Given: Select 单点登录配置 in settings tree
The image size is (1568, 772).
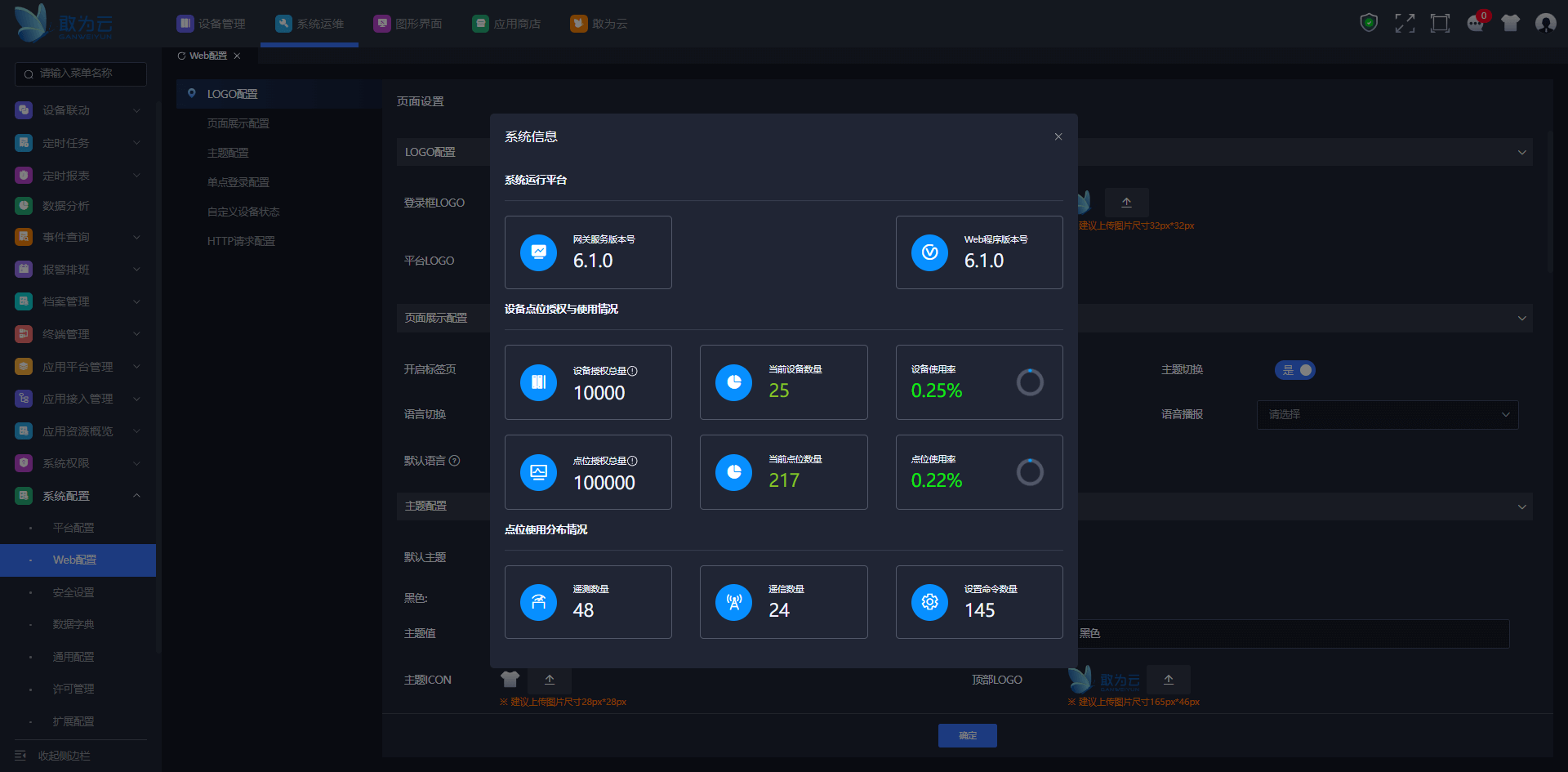Looking at the screenshot, I should [238, 182].
